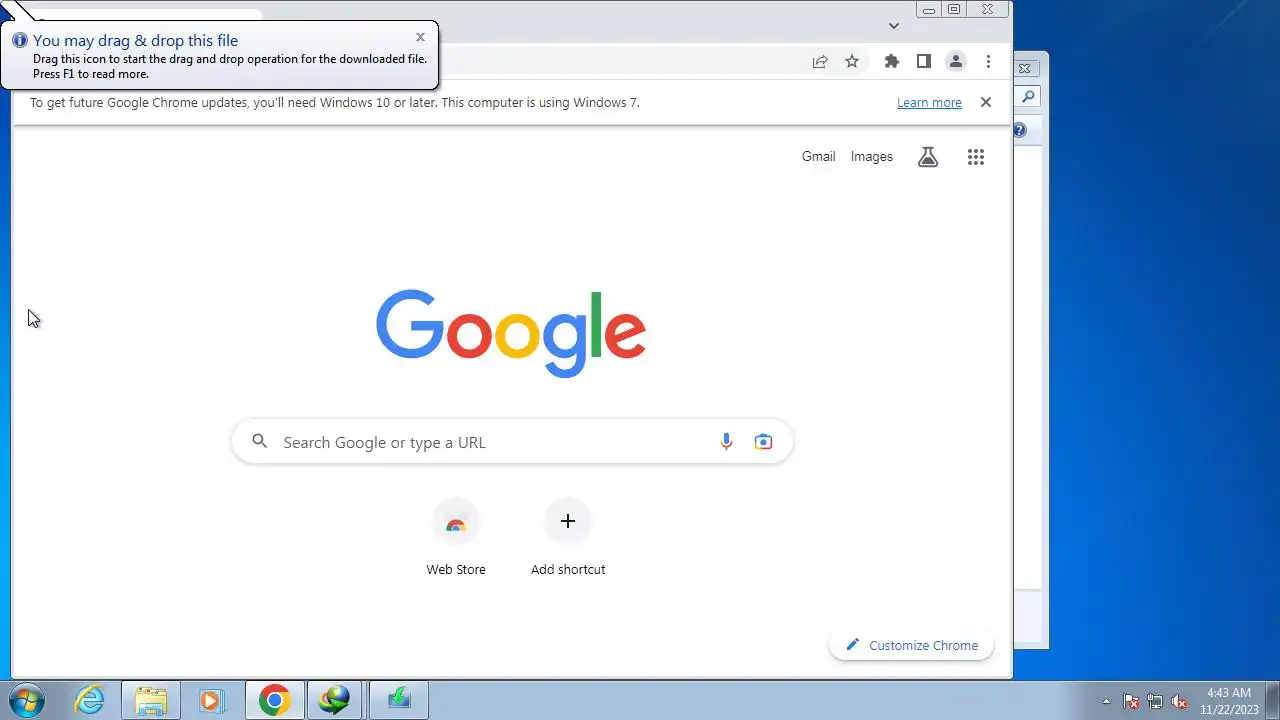Image resolution: width=1280 pixels, height=720 pixels.
Task: Search by image with Google Lens
Action: (764, 442)
